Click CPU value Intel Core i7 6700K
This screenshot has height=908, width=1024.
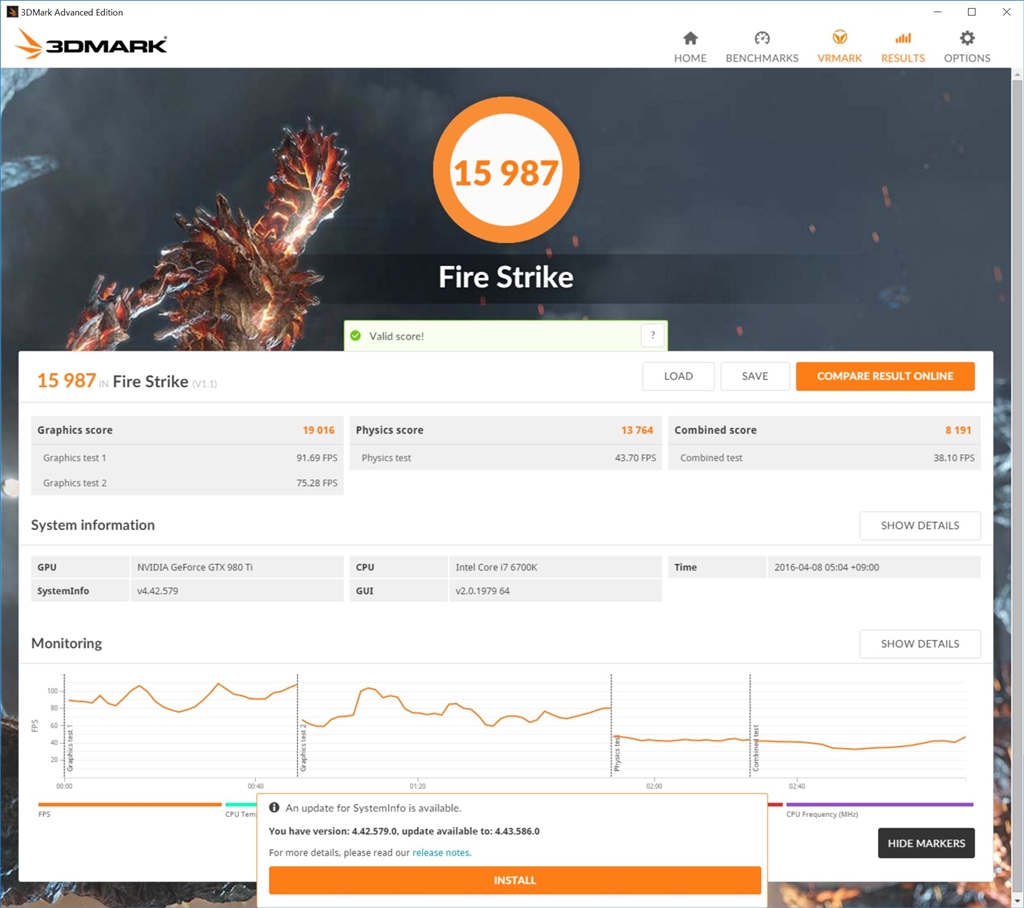point(496,567)
